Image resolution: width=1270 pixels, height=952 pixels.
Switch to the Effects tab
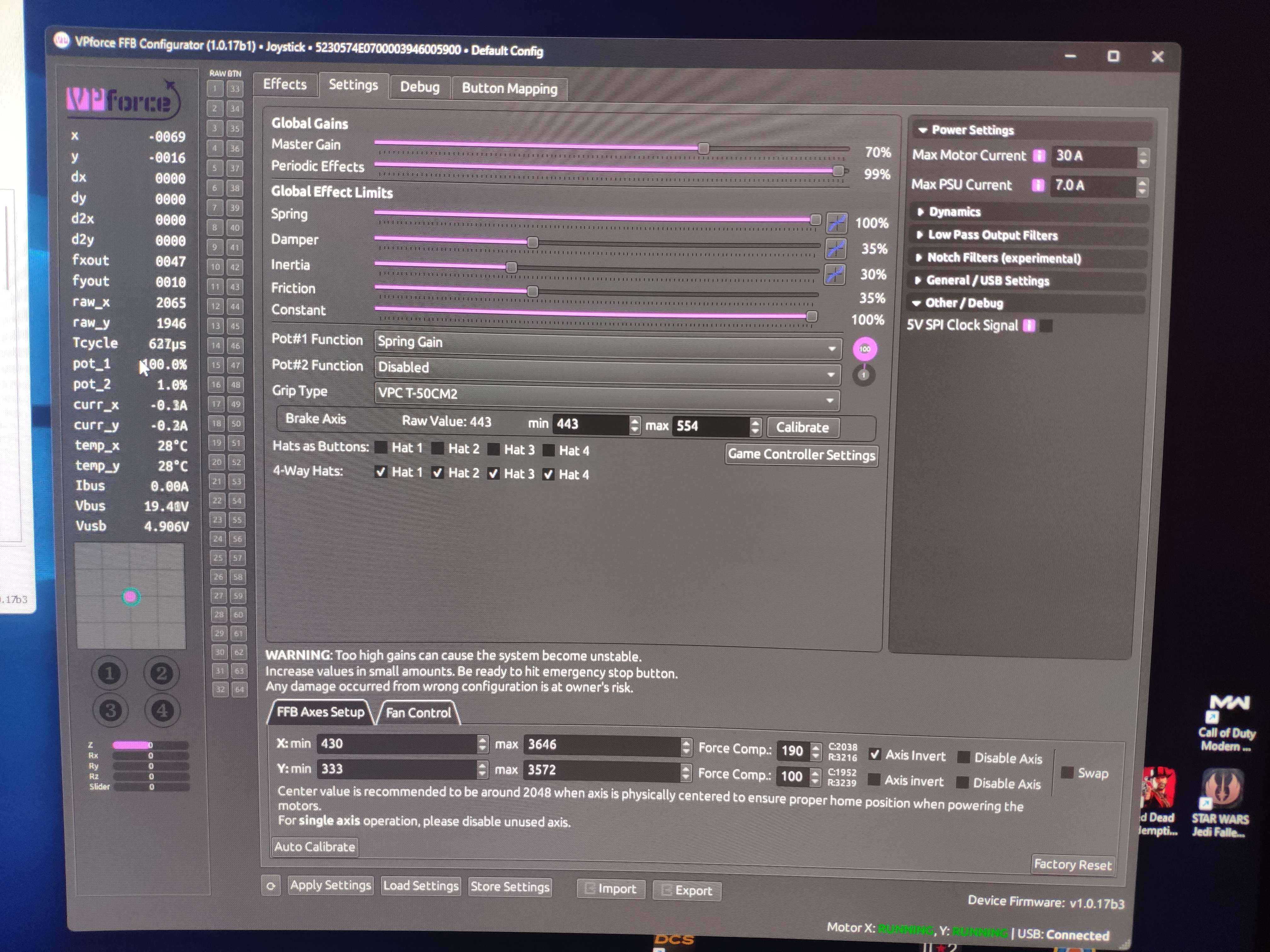click(x=285, y=84)
